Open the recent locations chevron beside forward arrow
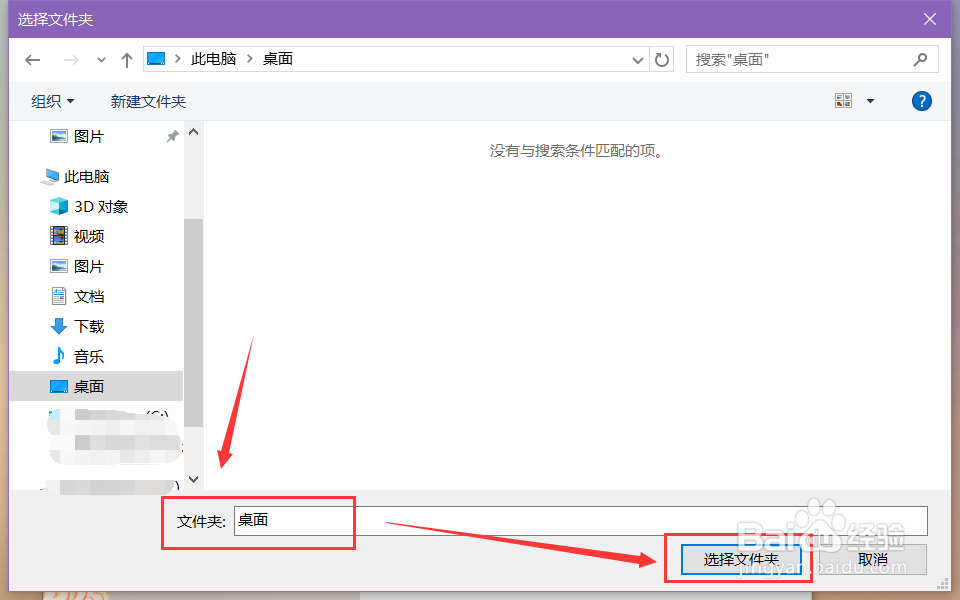960x600 pixels. coord(101,59)
